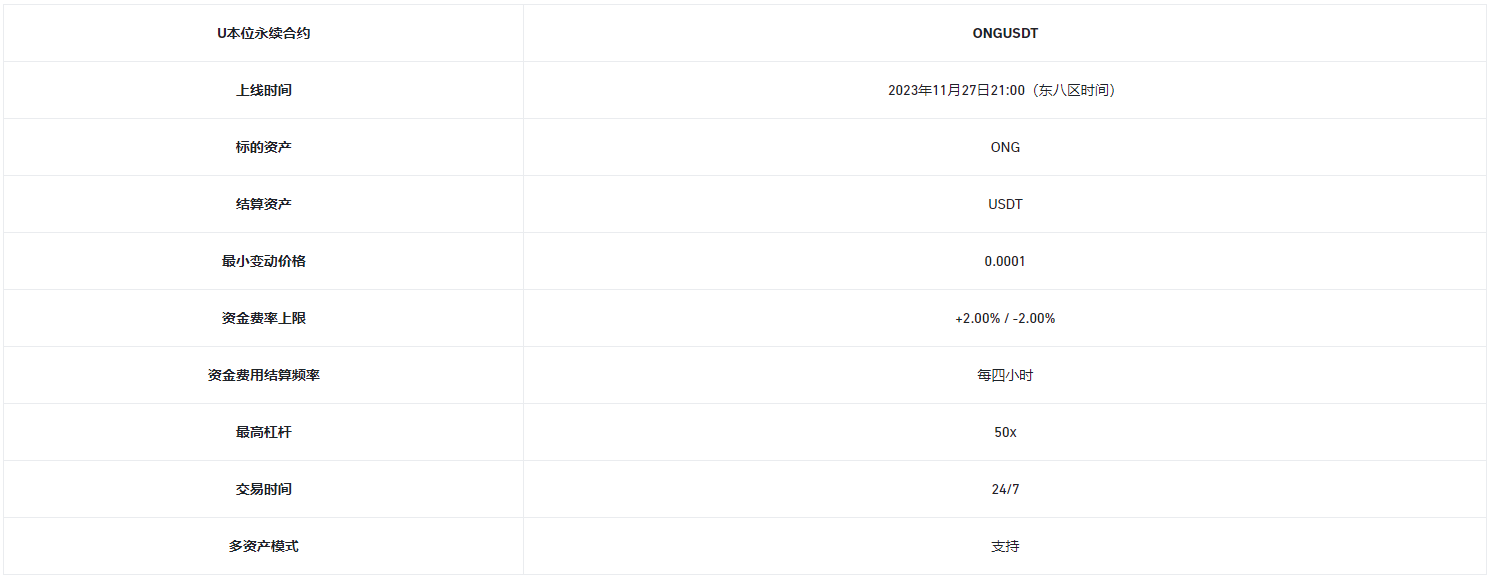Select the ONG underlying asset value
Screen dimensions: 1490x578
pyautogui.click(x=1005, y=147)
